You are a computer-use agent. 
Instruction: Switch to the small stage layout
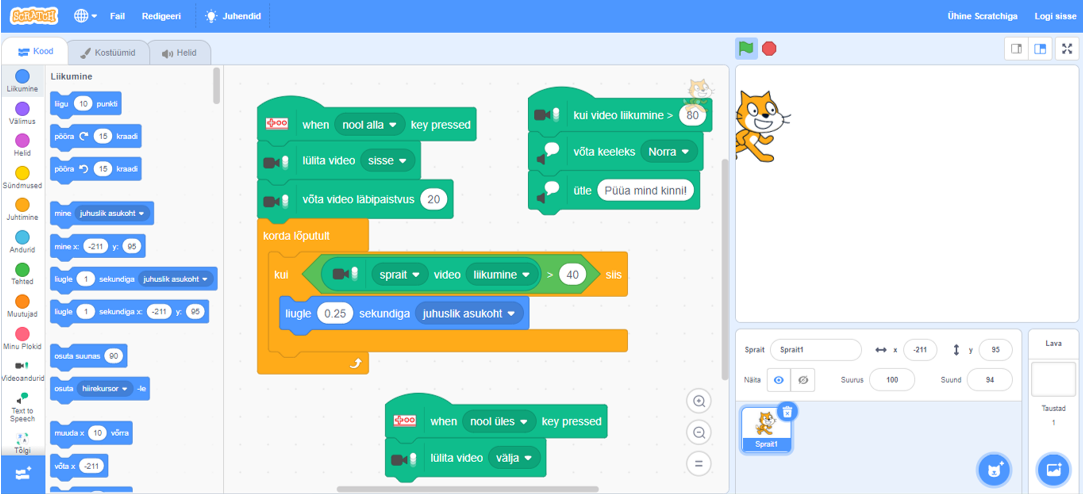(1017, 48)
